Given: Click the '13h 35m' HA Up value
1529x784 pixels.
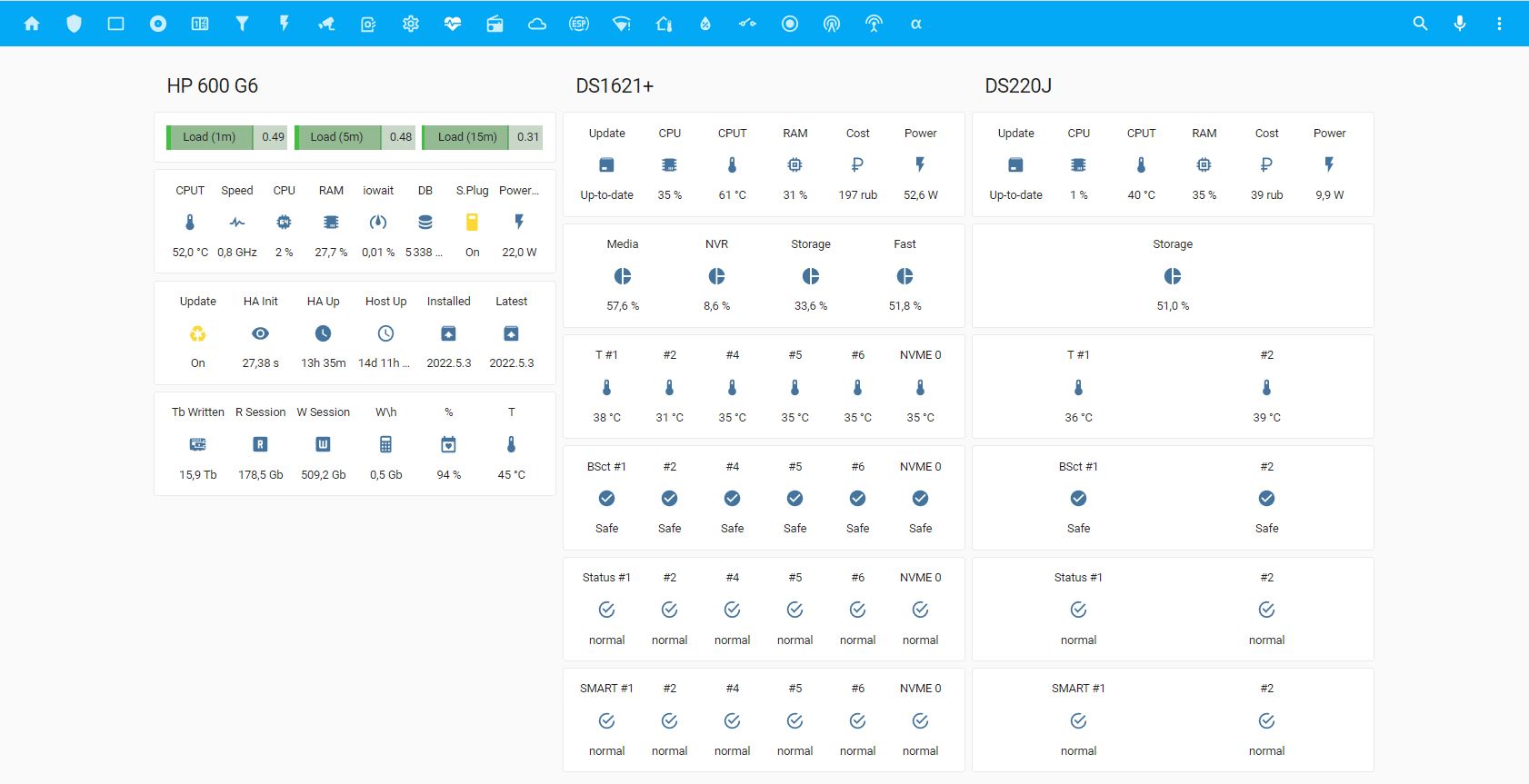Looking at the screenshot, I should [x=323, y=363].
